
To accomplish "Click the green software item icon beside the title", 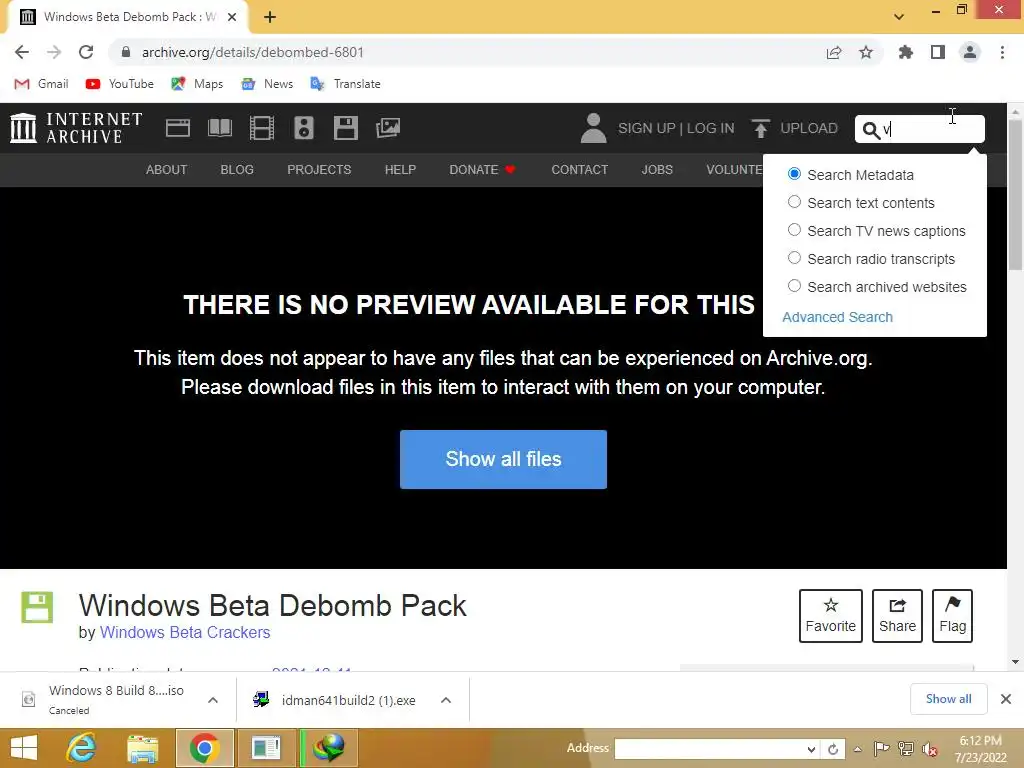I will (x=37, y=607).
